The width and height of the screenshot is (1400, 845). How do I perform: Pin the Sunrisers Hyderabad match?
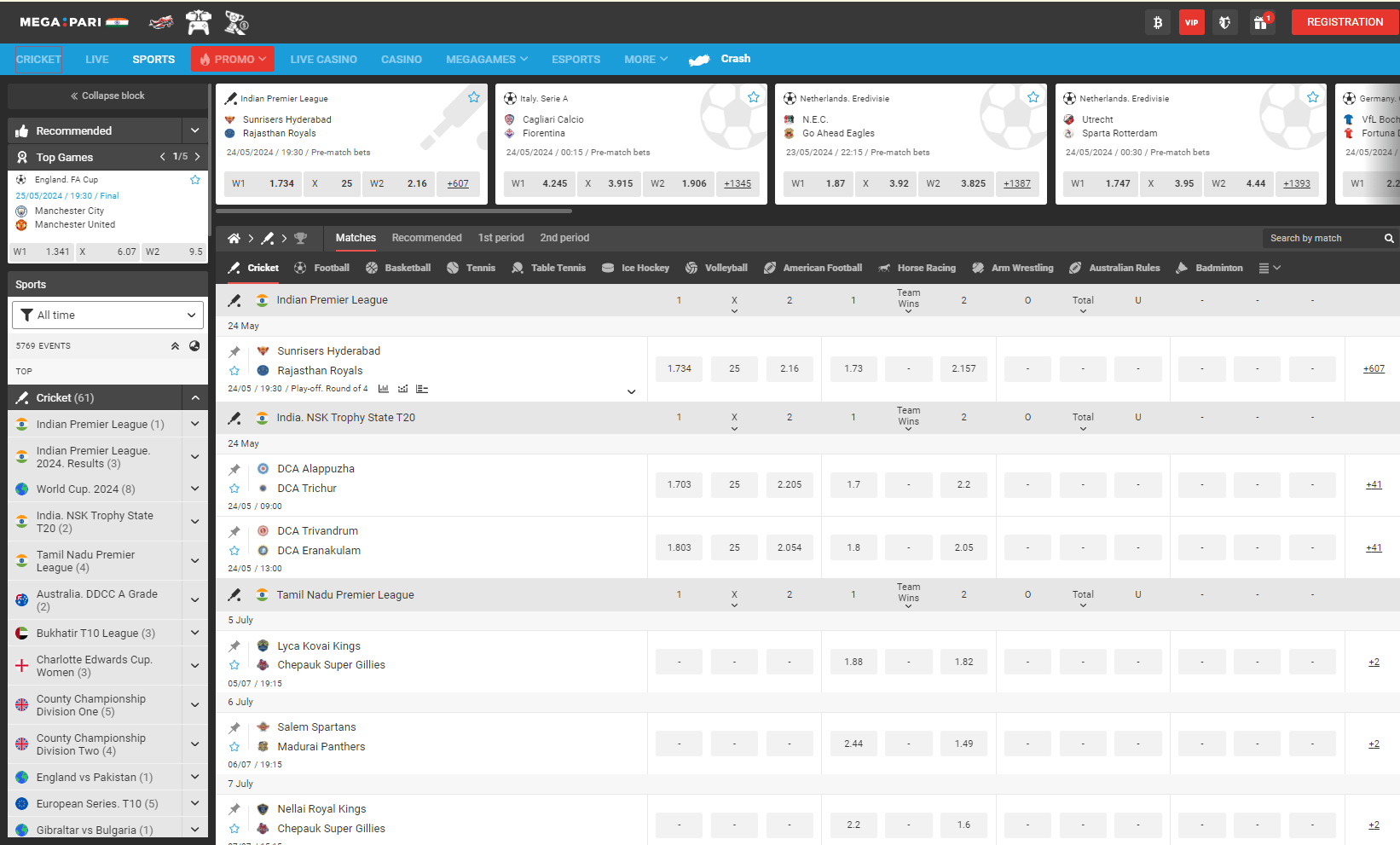tap(234, 351)
